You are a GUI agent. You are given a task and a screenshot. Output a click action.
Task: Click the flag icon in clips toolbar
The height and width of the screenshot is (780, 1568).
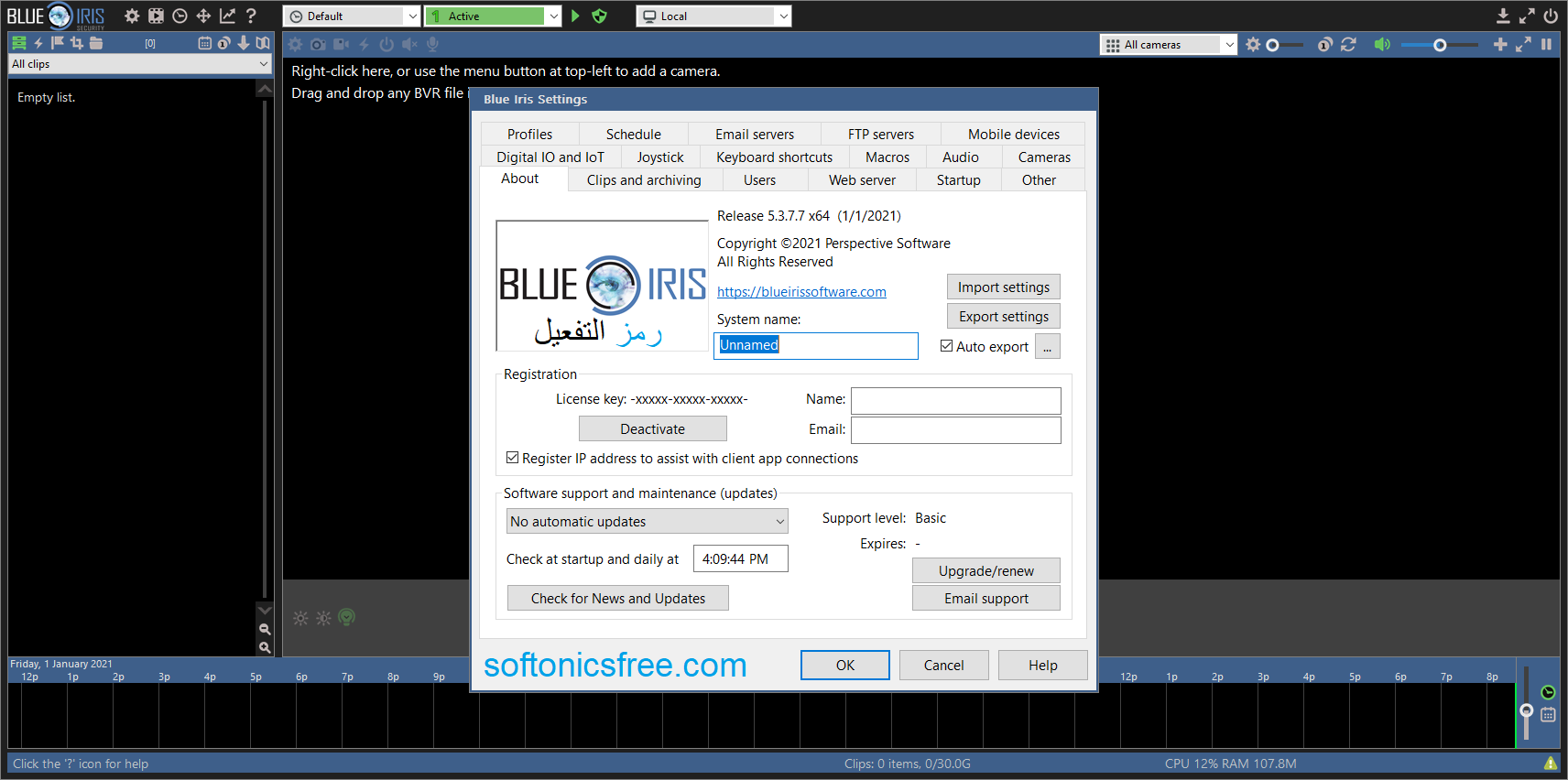(58, 43)
